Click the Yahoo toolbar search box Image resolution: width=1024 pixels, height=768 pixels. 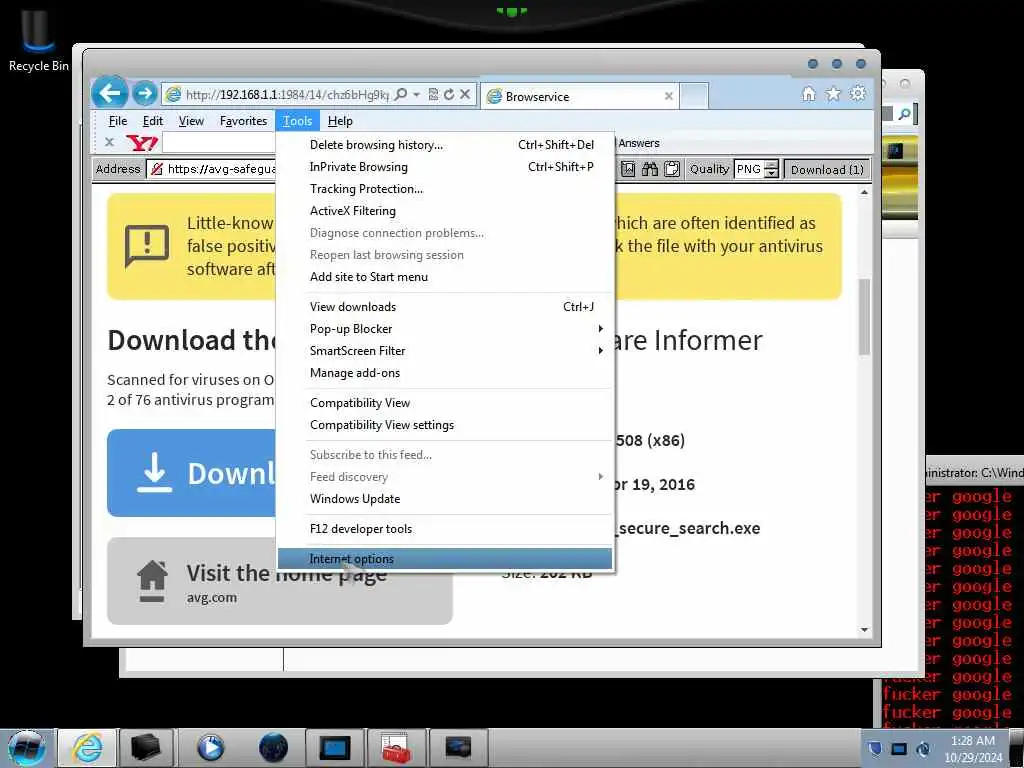(219, 142)
